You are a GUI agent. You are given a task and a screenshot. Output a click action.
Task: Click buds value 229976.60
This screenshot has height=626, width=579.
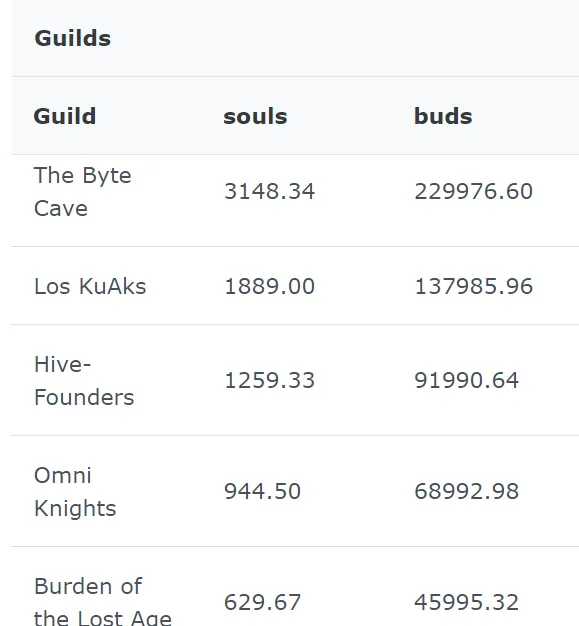(x=474, y=191)
